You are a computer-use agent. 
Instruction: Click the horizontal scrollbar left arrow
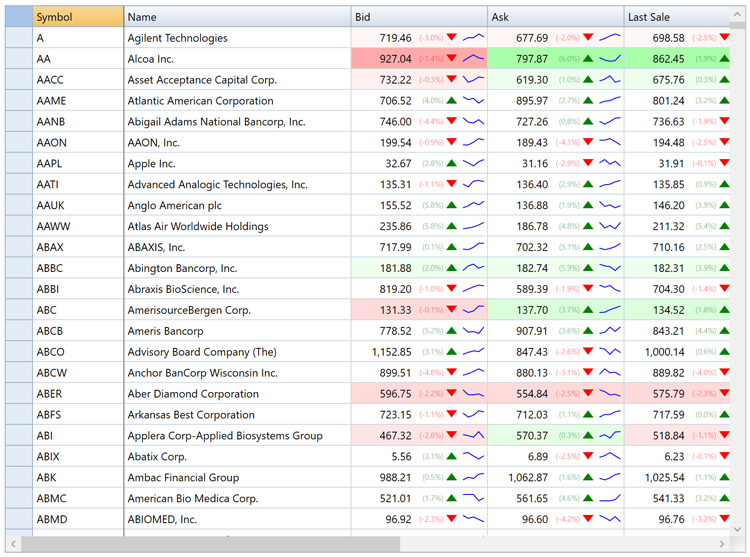tap(13, 544)
